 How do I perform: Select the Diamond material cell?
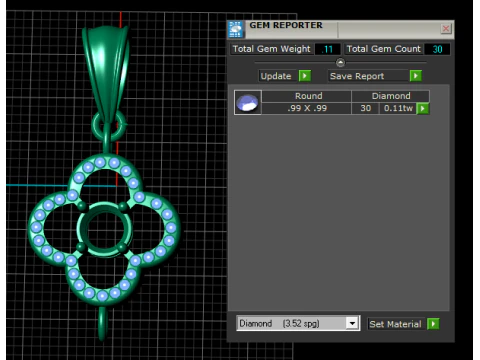pos(391,96)
